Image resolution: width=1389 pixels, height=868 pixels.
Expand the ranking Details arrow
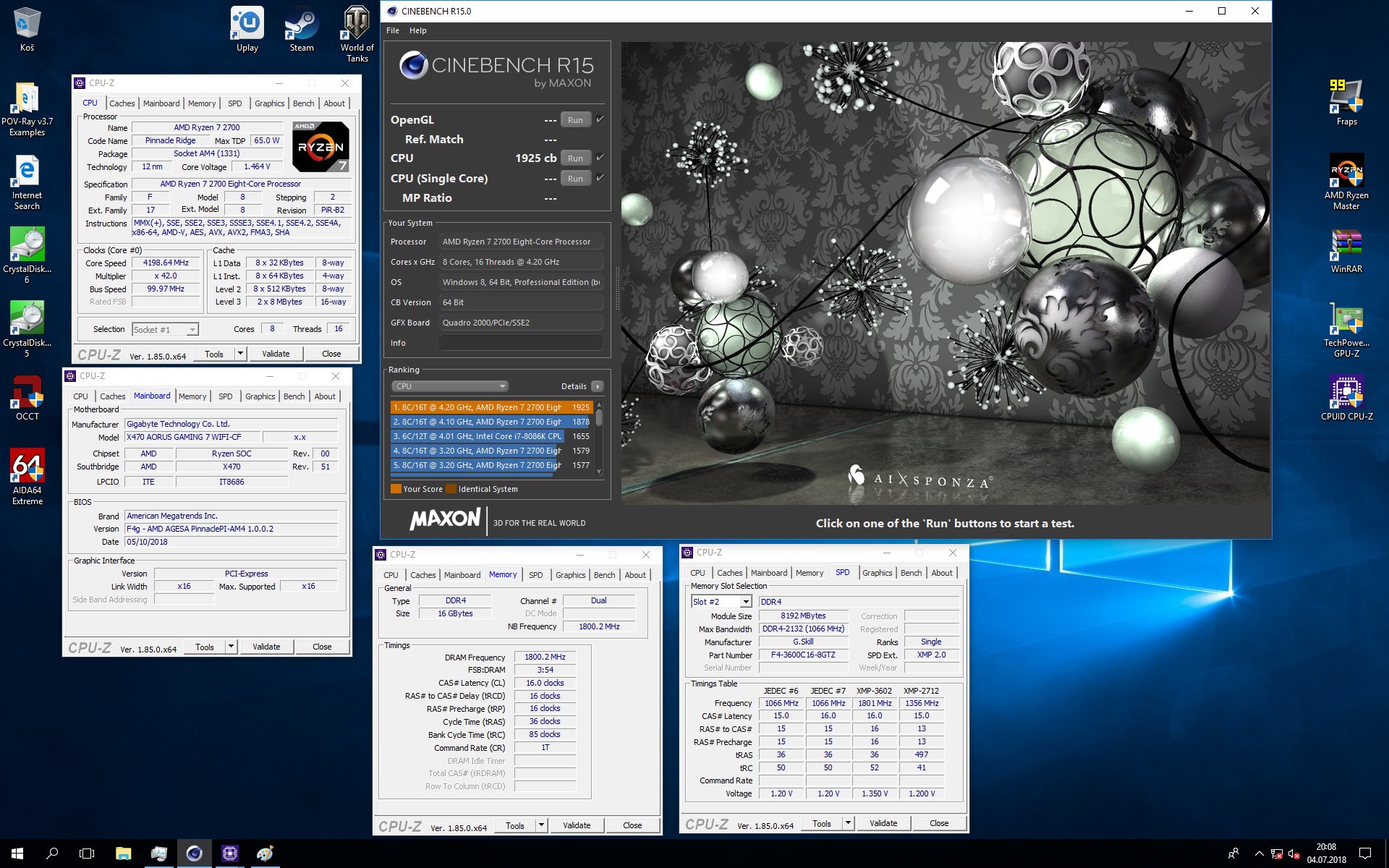[x=597, y=386]
